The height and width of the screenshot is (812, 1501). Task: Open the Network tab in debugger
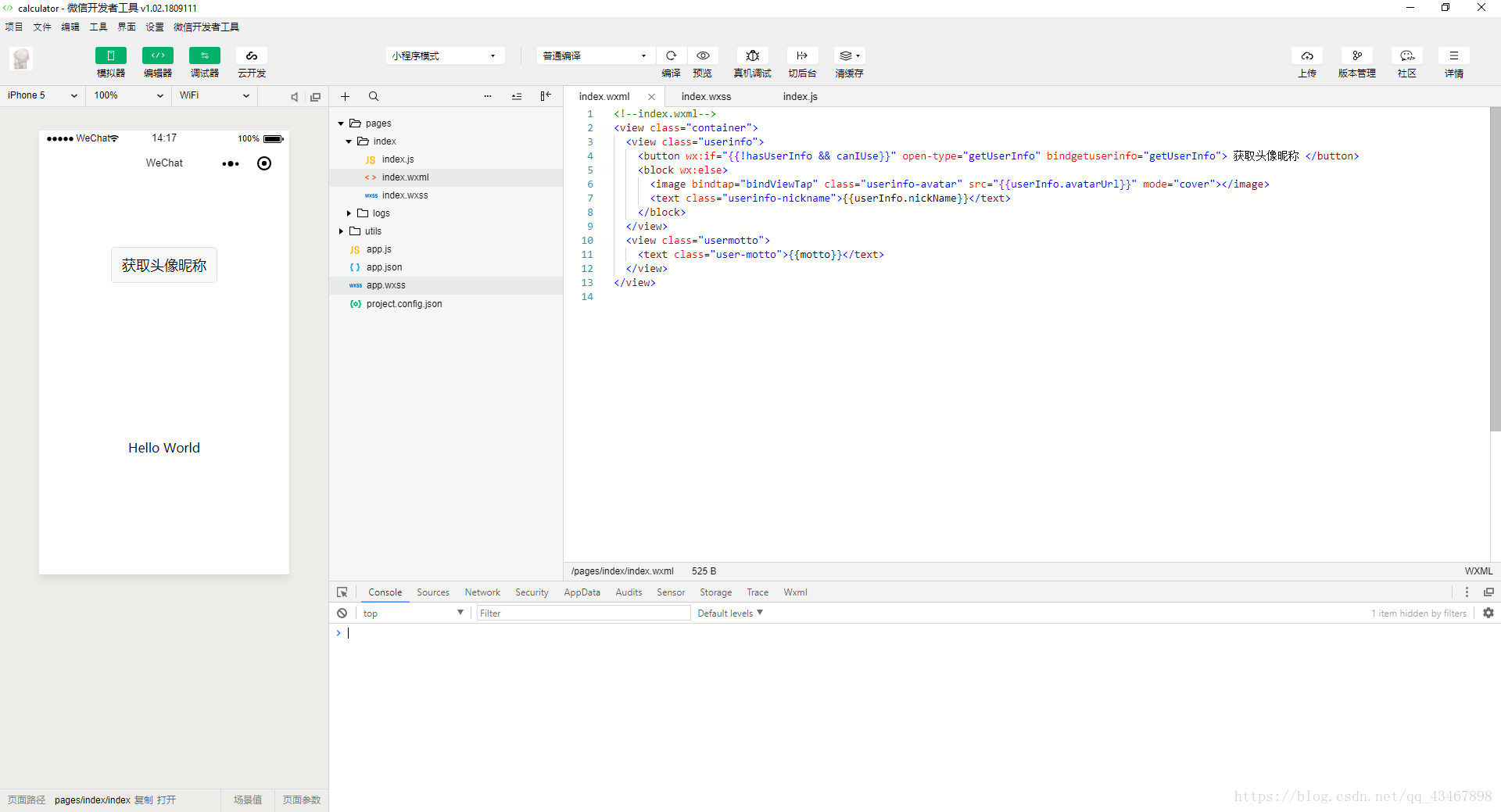(x=482, y=592)
